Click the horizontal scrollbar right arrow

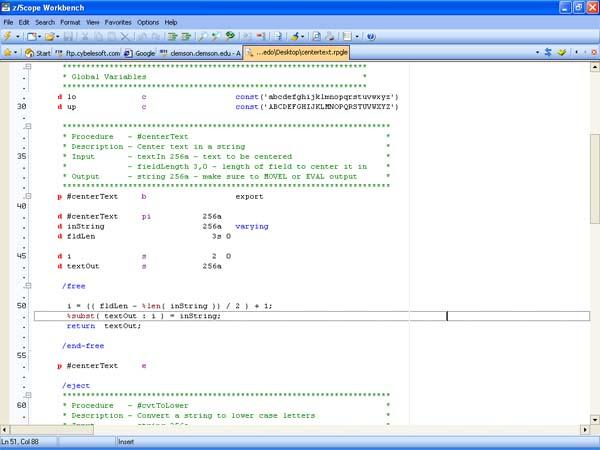coord(585,430)
